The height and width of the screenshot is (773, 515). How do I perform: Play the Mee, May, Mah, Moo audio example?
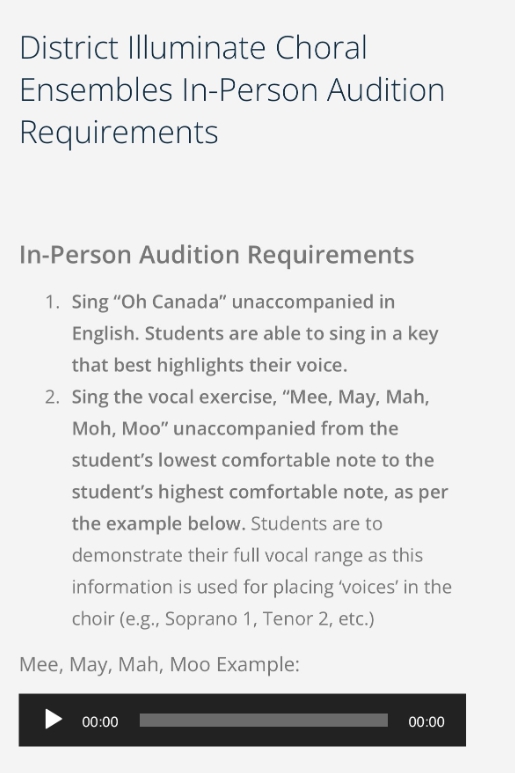pos(53,719)
